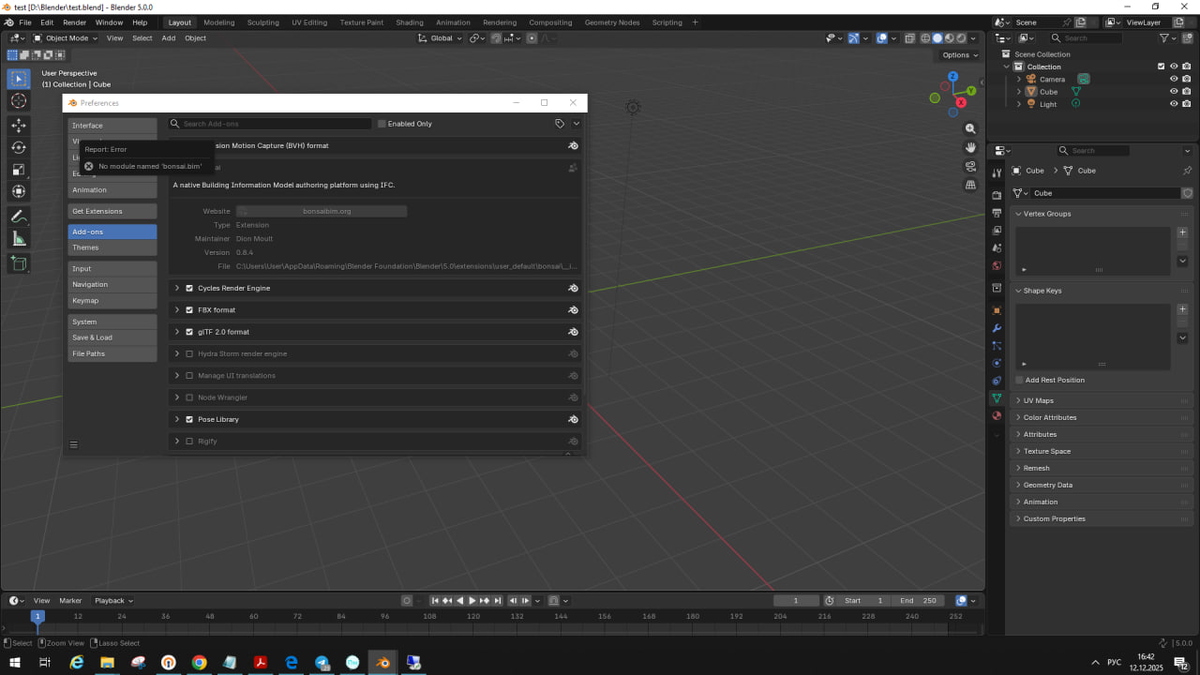Enable the Rigify add-on checkbox
Screen dimensions: 1200x675
189,441
